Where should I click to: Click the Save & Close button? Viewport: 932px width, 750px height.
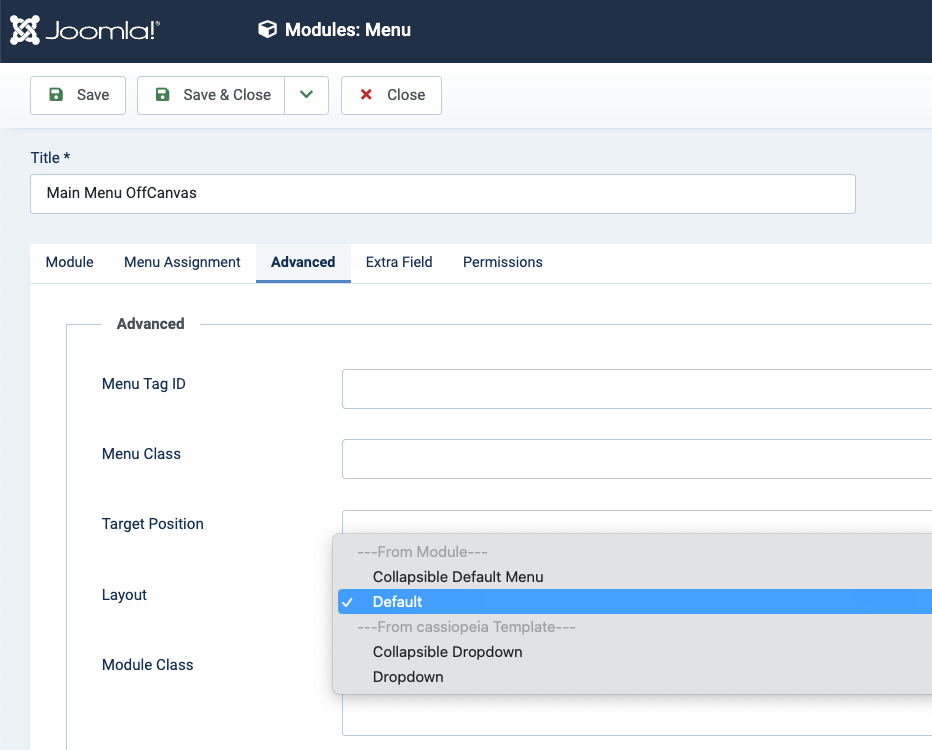click(212, 95)
